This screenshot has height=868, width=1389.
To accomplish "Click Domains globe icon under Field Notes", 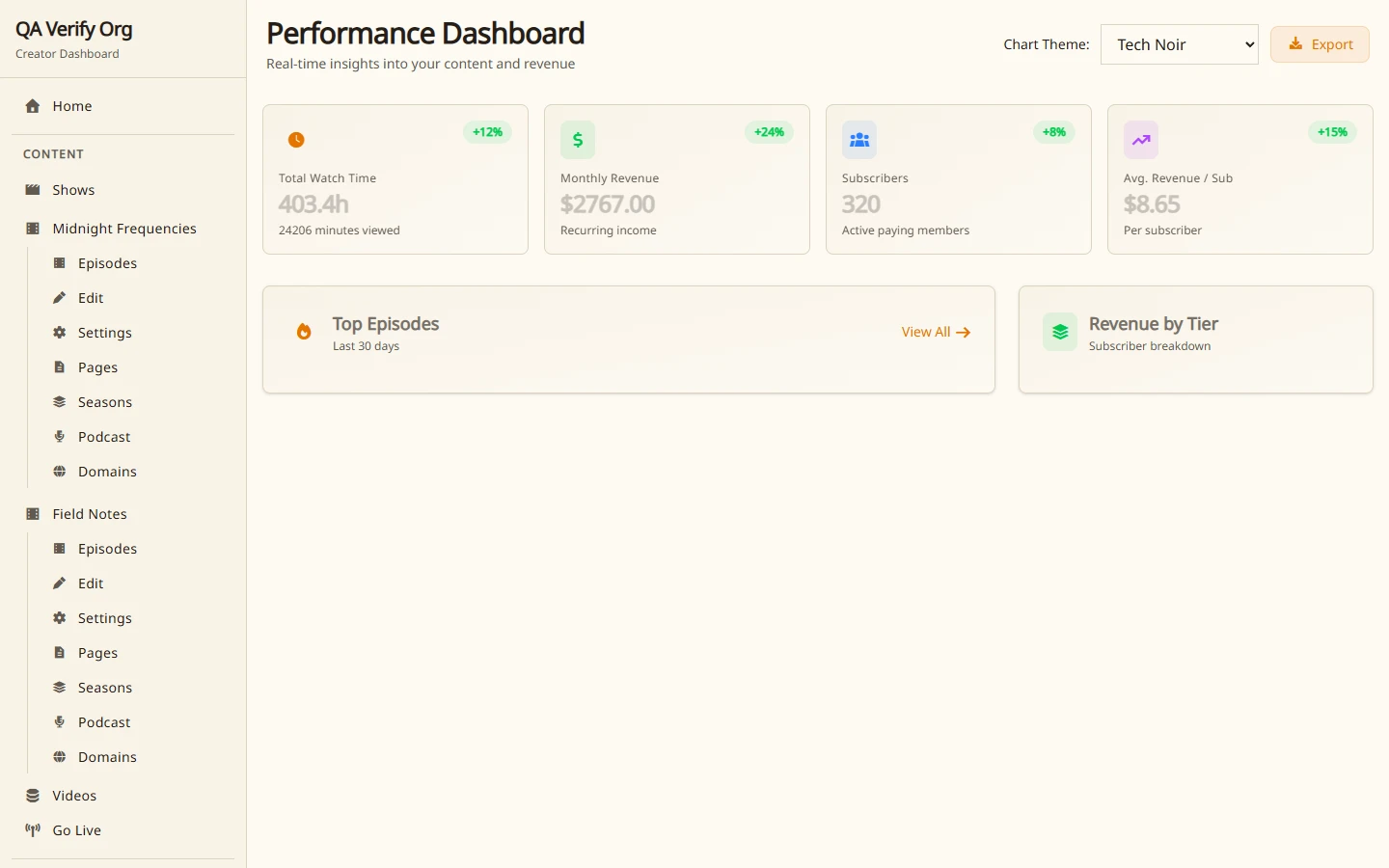I will [x=59, y=757].
